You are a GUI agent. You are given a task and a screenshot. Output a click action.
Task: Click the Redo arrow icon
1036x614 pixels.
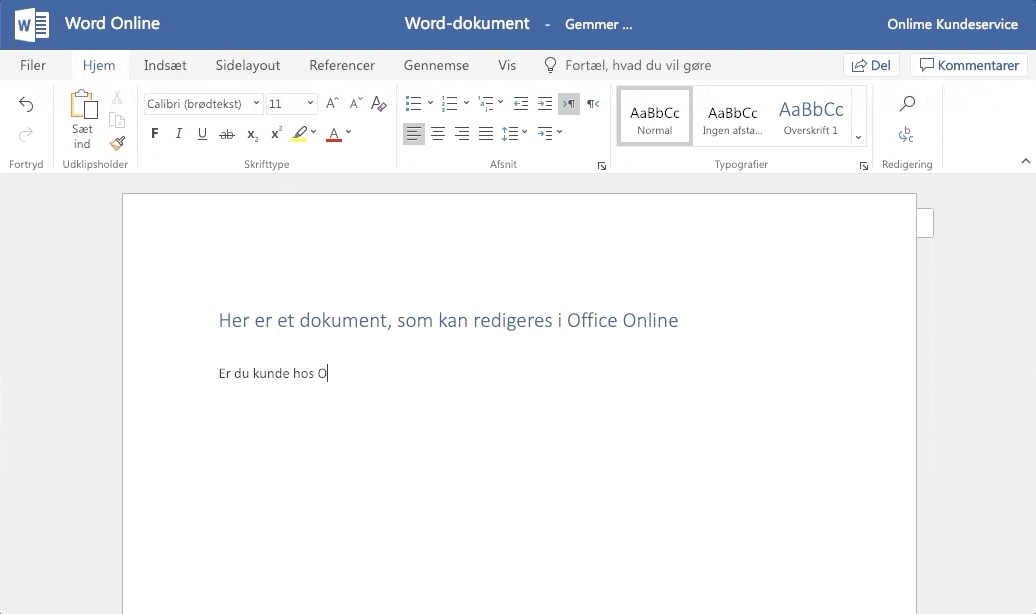tap(26, 135)
